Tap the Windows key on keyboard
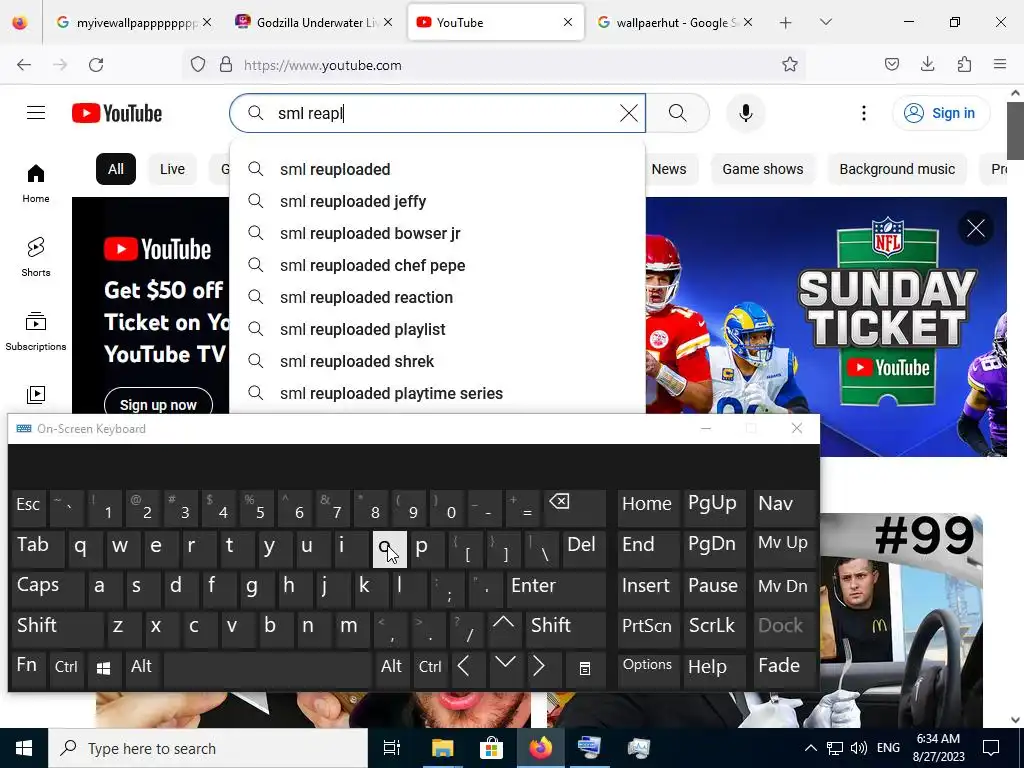The height and width of the screenshot is (768, 1024). [x=103, y=667]
